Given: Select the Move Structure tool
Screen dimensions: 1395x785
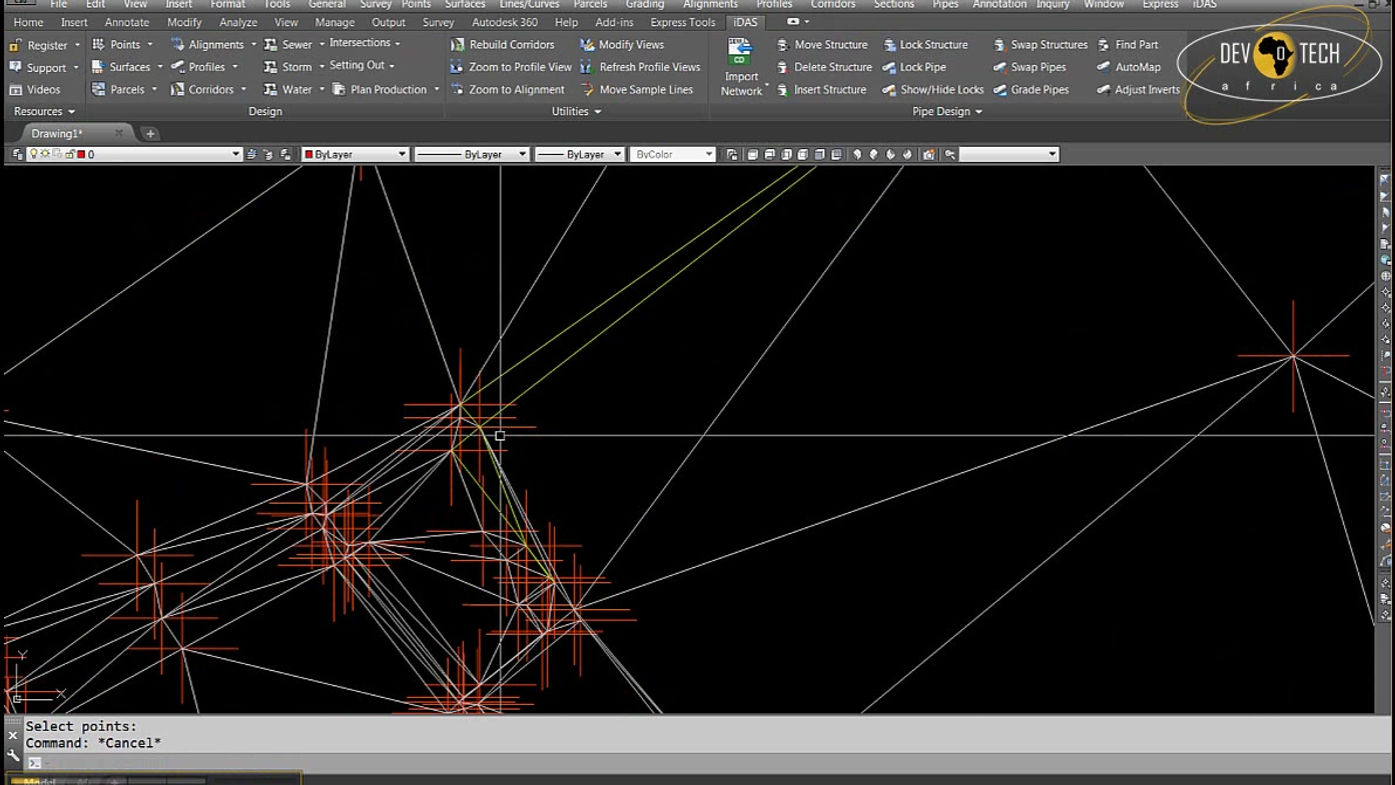Looking at the screenshot, I should (x=821, y=45).
